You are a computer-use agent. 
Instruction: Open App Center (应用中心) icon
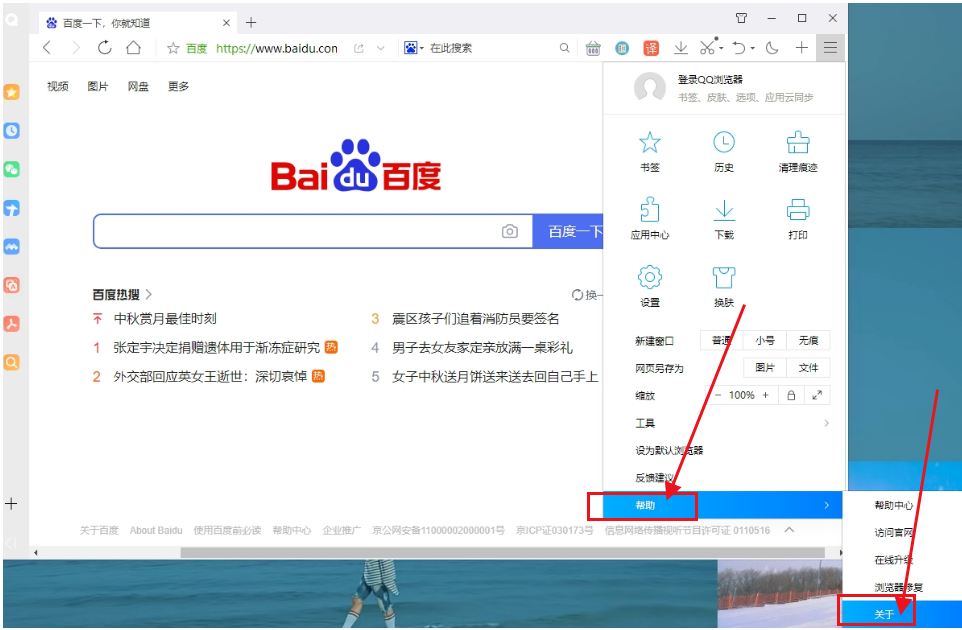click(650, 218)
